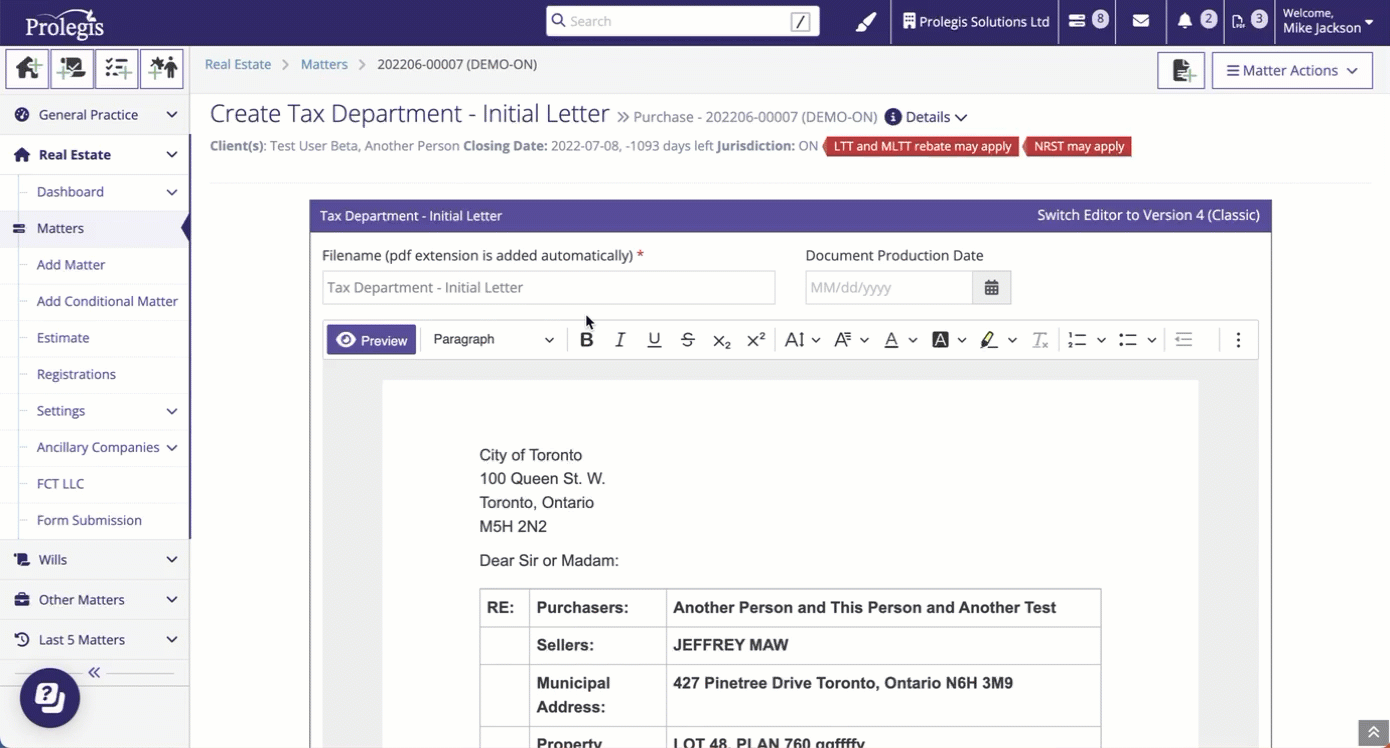1390x748 pixels.
Task: Open the chat support widget
Action: (x=50, y=697)
